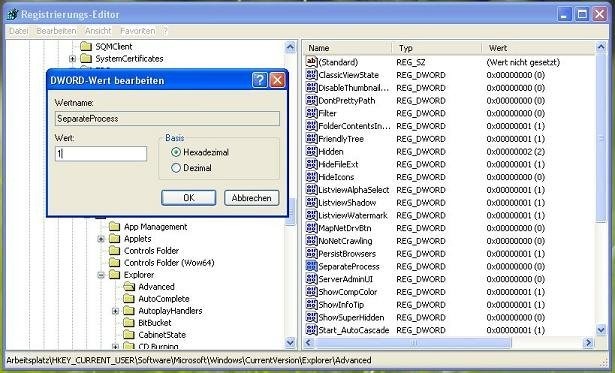Sort values by the Typ column header
Screen dimensions: 615x373
(x=437, y=48)
